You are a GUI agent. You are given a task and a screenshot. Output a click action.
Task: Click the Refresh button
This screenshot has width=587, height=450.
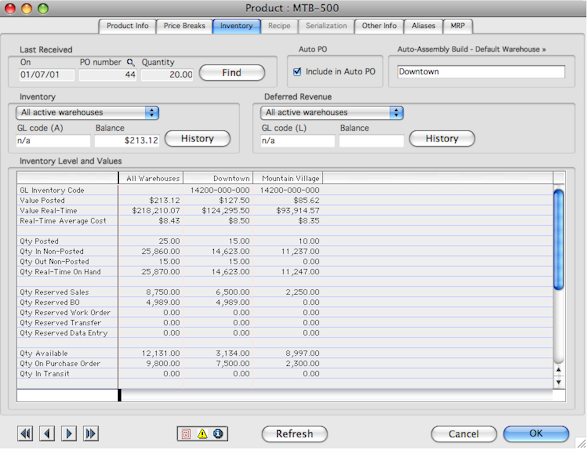tap(294, 434)
